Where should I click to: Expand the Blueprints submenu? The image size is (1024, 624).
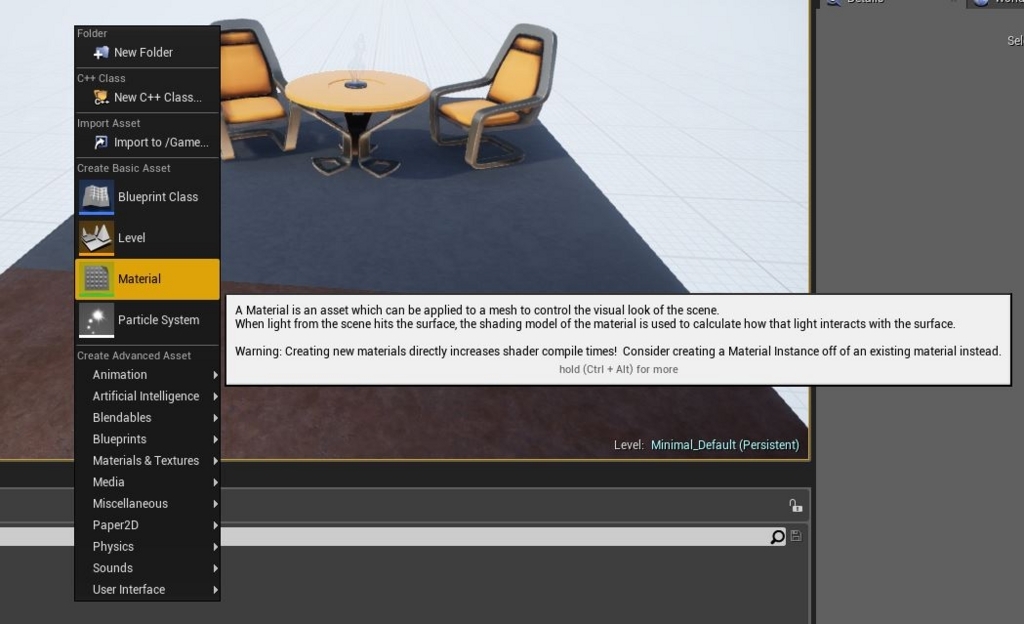[147, 439]
